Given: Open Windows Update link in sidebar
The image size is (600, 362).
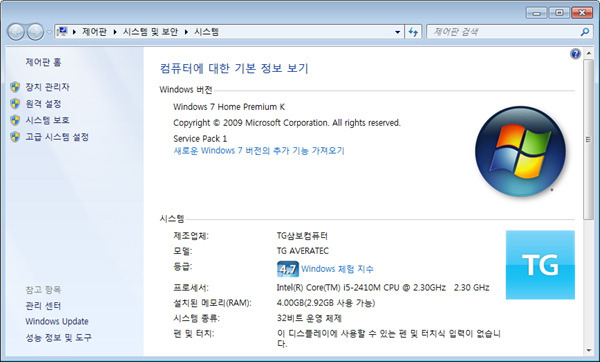Looking at the screenshot, I should [x=57, y=321].
